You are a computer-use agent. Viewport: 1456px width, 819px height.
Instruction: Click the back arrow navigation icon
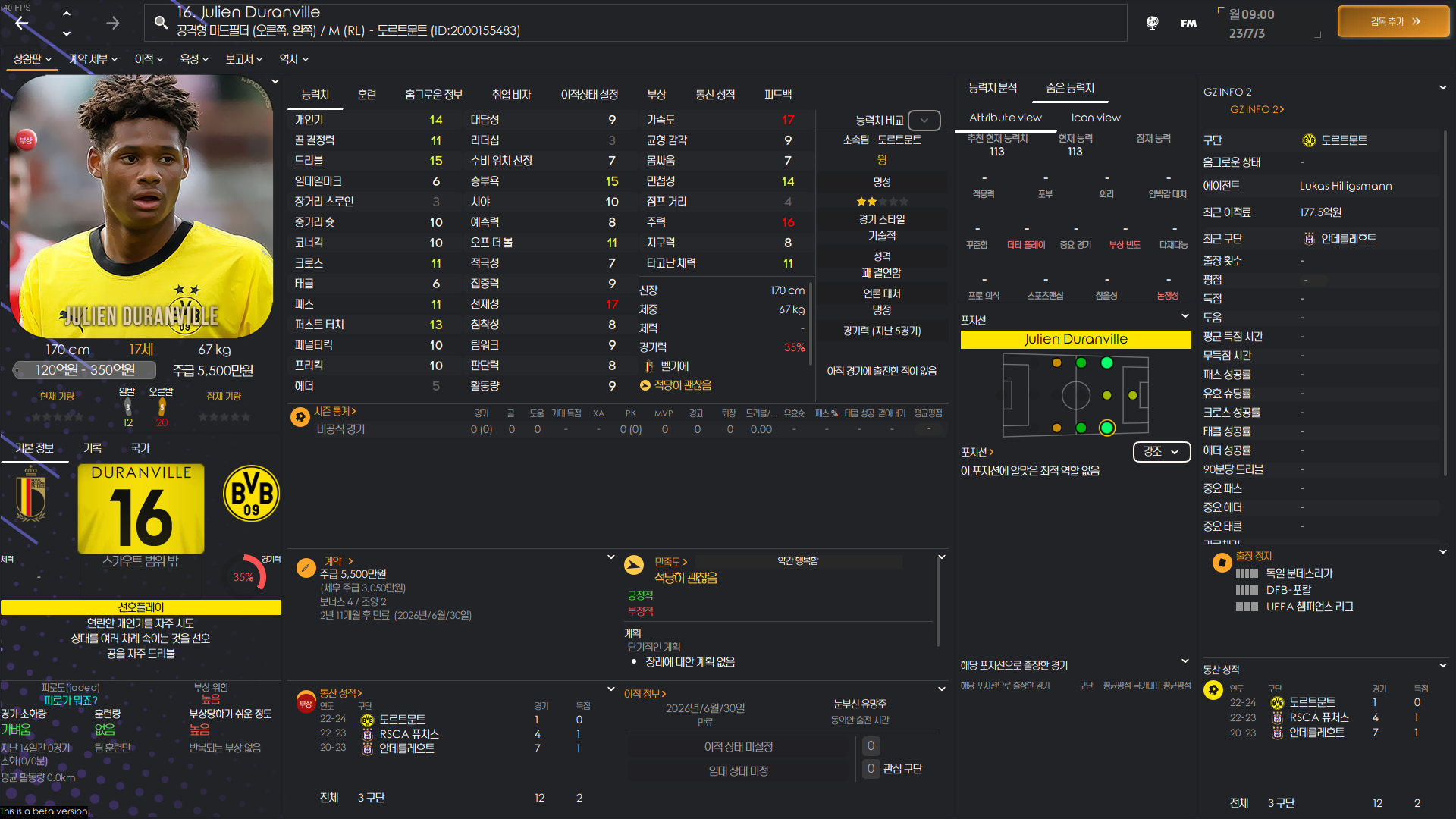(x=22, y=23)
